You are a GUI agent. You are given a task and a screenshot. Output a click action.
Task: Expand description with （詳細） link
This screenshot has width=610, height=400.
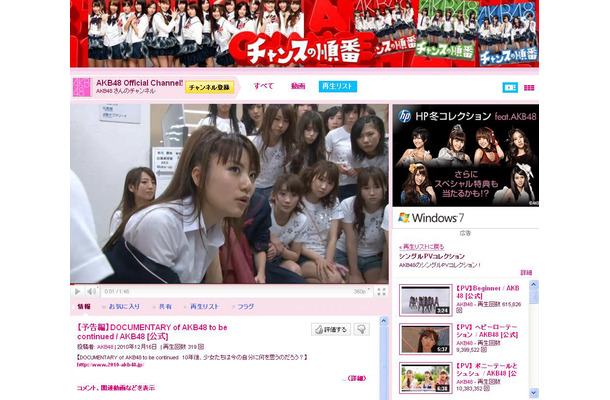(357, 378)
